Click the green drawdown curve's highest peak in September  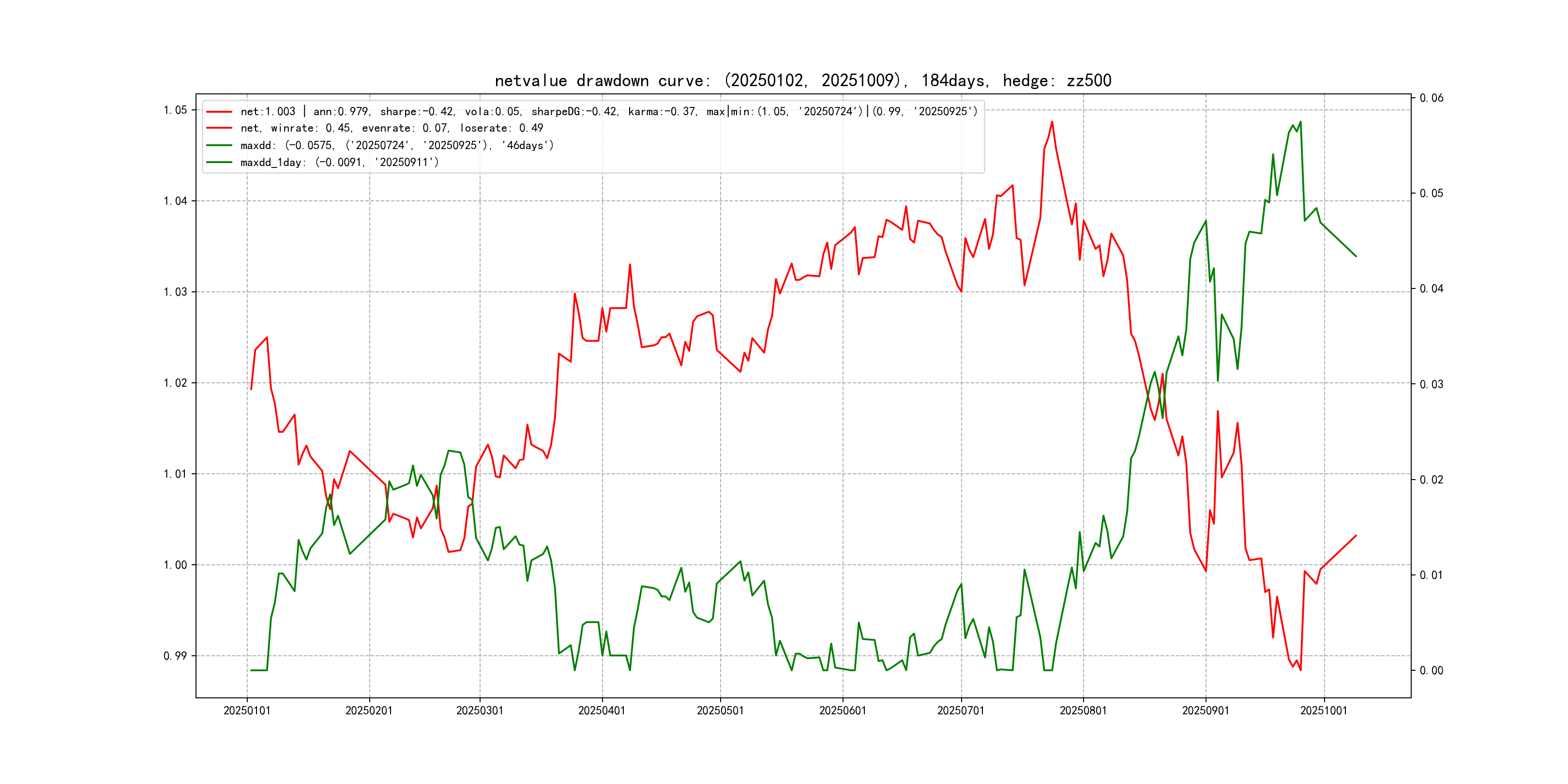pyautogui.click(x=1300, y=122)
